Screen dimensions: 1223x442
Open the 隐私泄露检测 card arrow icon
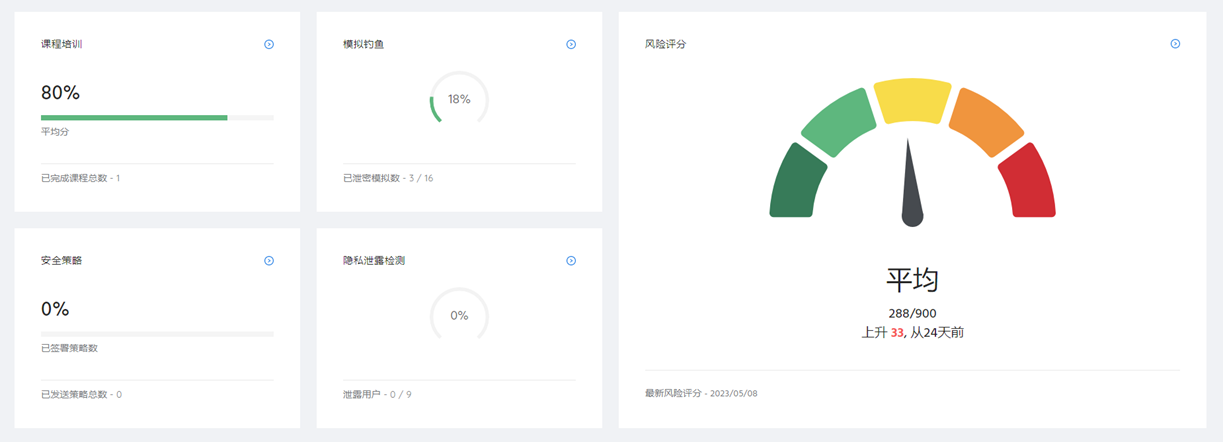571,260
